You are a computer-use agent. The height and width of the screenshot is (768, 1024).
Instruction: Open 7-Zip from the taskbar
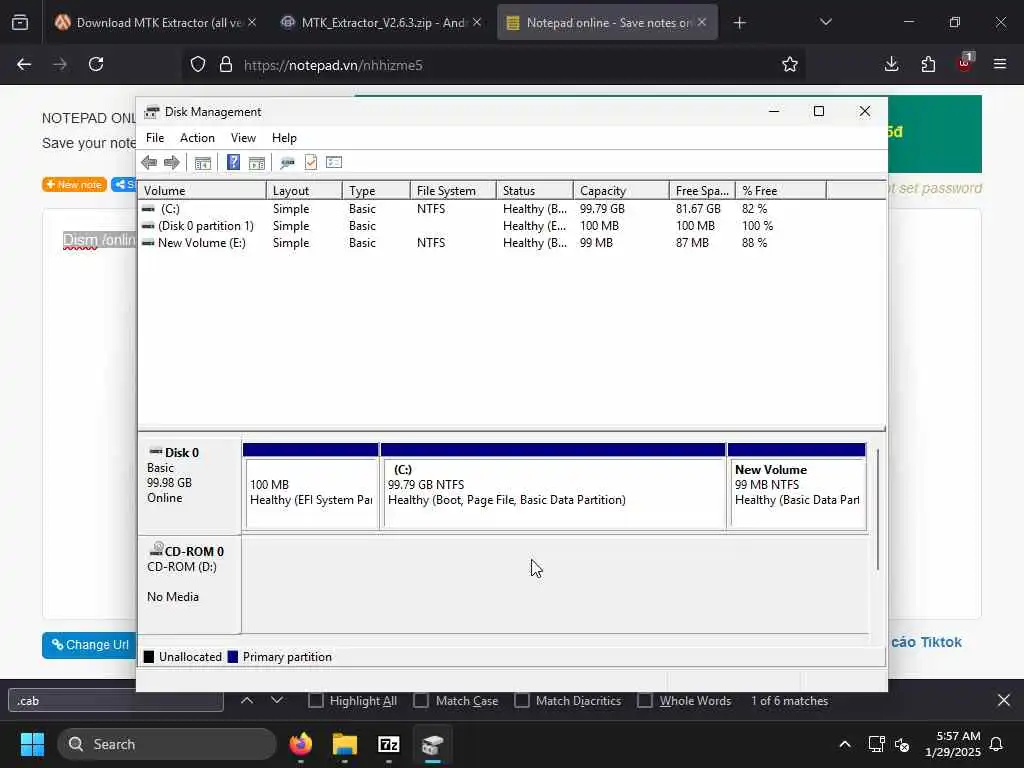coord(389,744)
